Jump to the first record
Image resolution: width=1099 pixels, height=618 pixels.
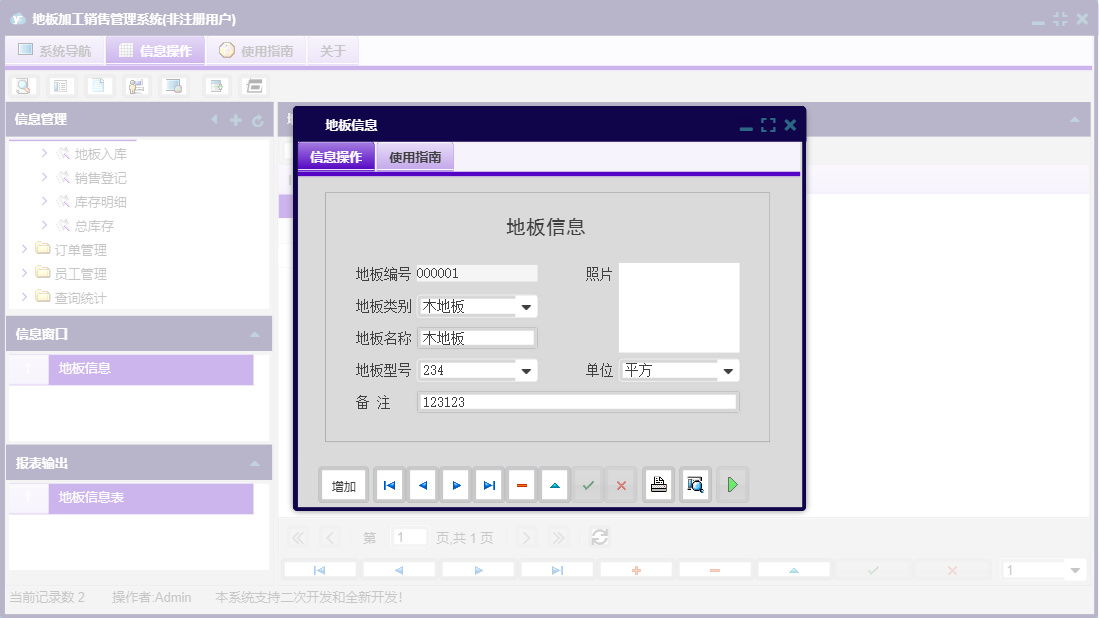[388, 485]
